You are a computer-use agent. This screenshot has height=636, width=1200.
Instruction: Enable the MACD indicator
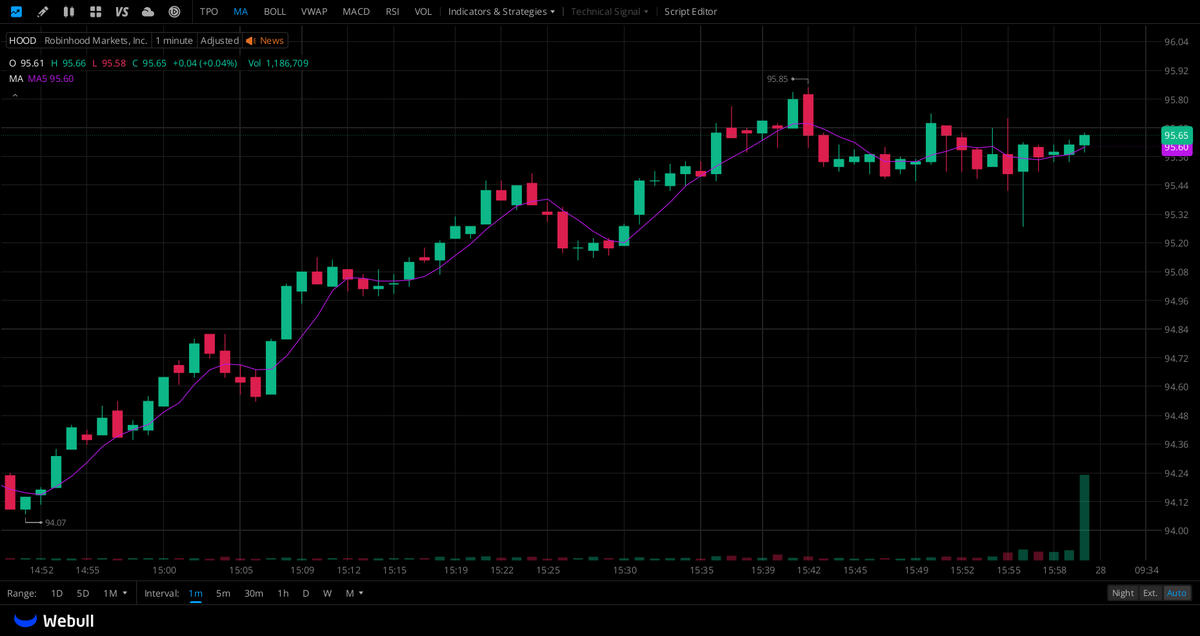[356, 12]
